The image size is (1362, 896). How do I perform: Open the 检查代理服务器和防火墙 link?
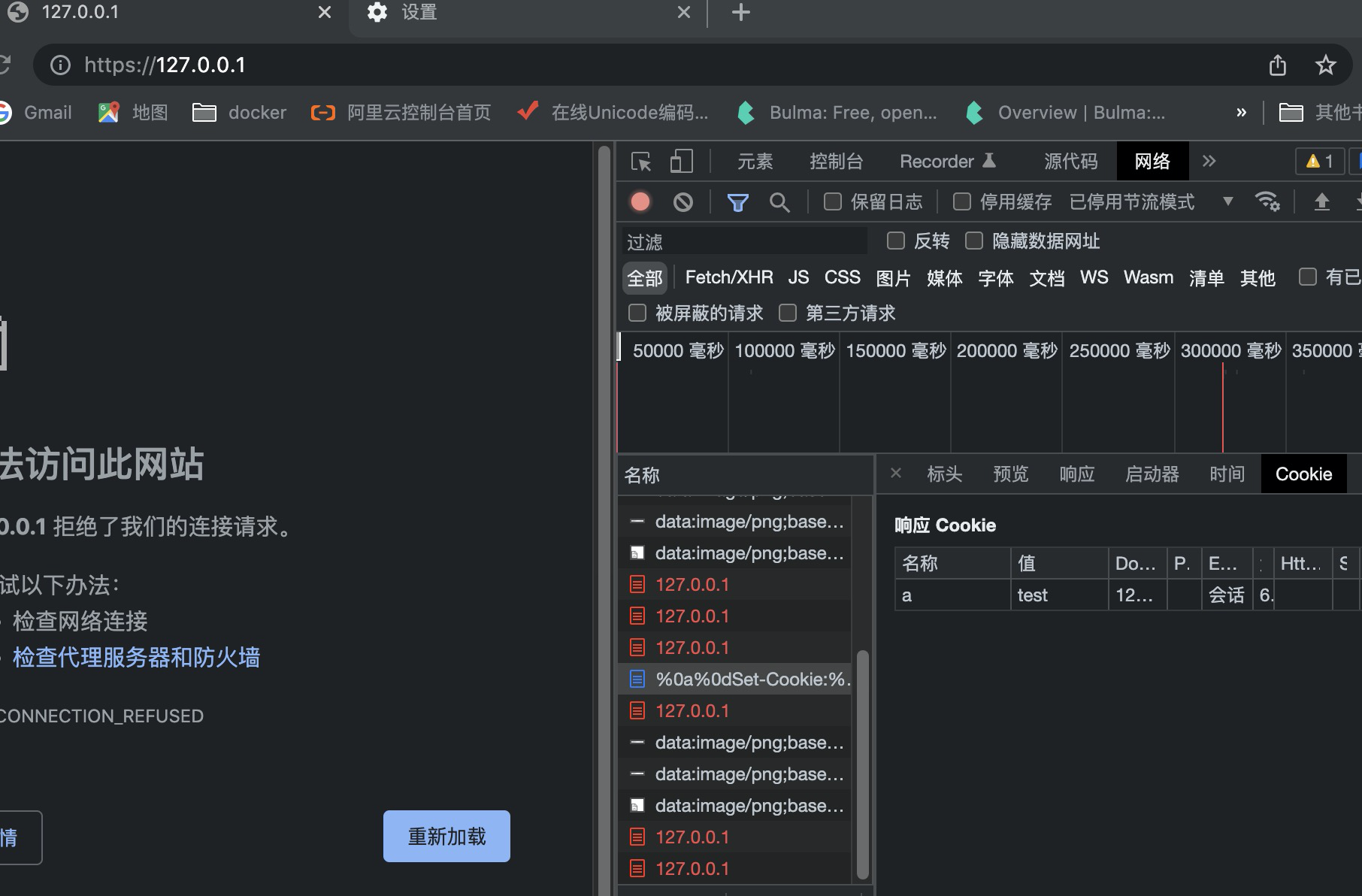click(x=135, y=657)
